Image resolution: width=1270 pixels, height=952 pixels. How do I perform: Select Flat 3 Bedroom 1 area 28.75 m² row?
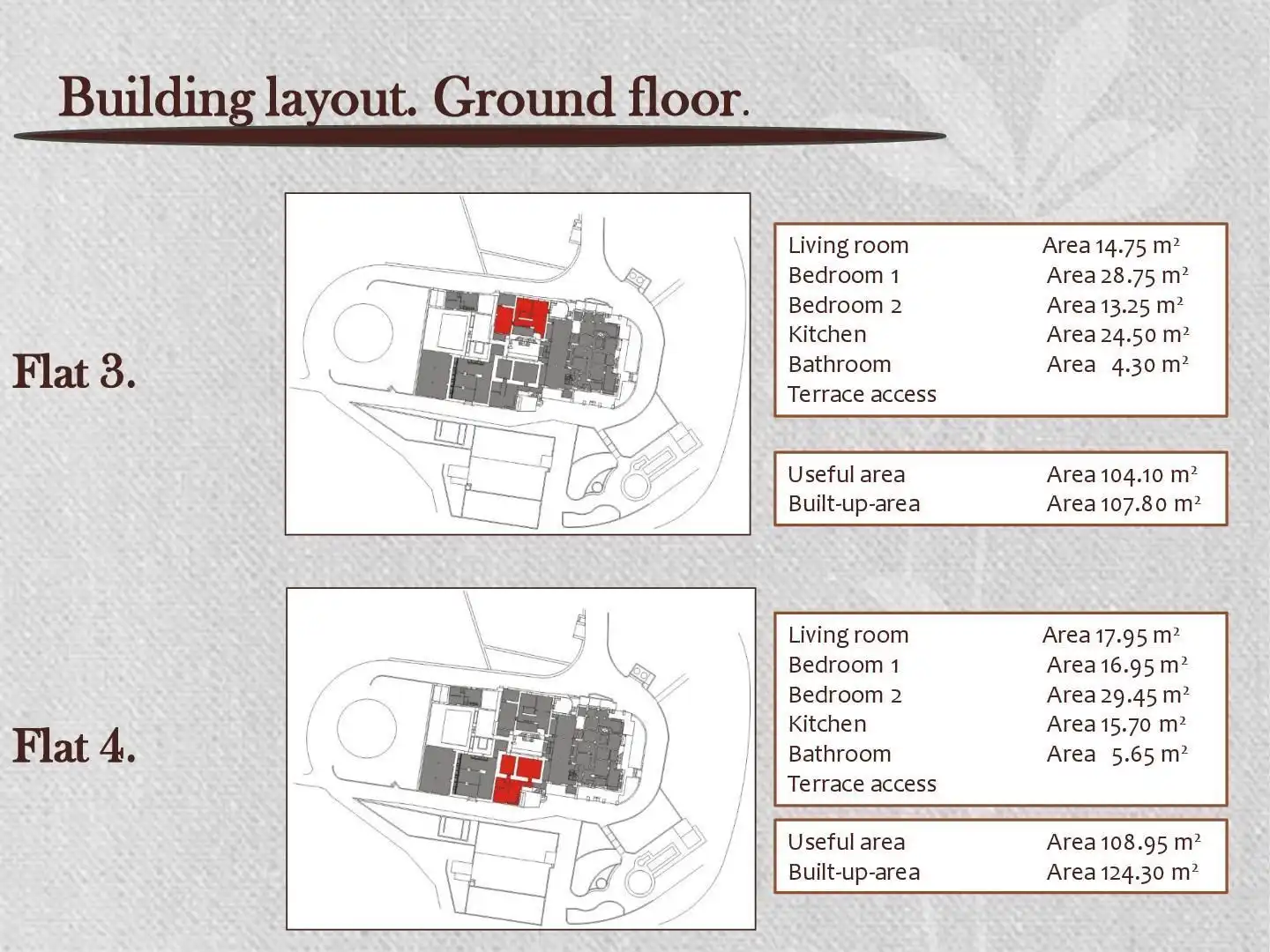pos(989,276)
